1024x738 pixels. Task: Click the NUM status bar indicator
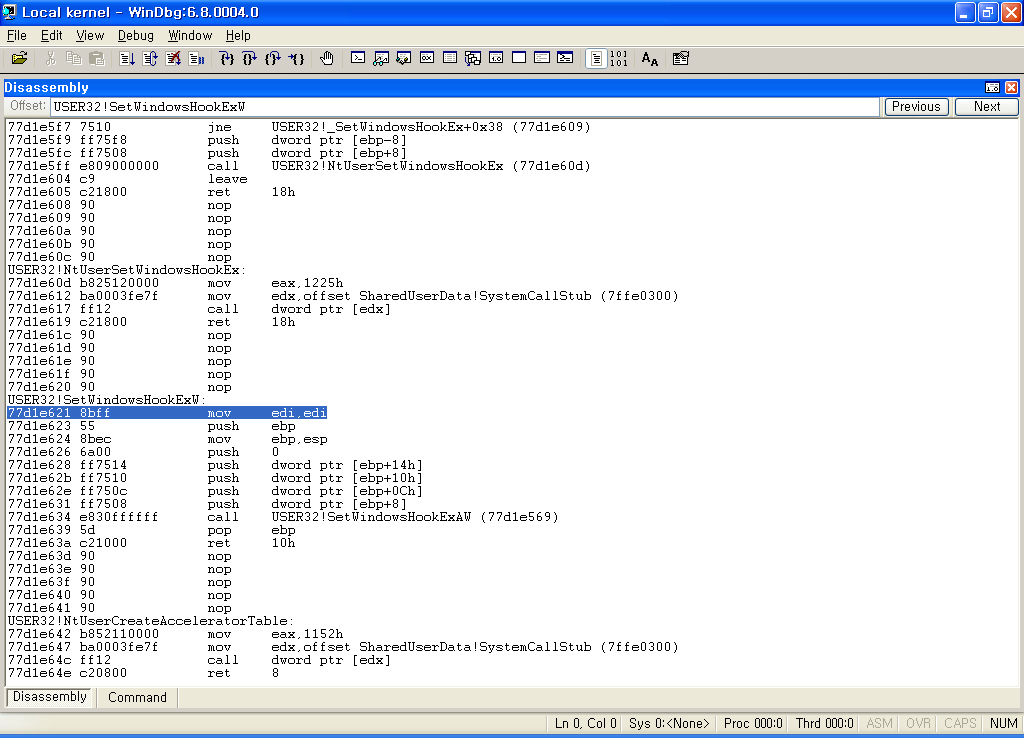click(1003, 723)
